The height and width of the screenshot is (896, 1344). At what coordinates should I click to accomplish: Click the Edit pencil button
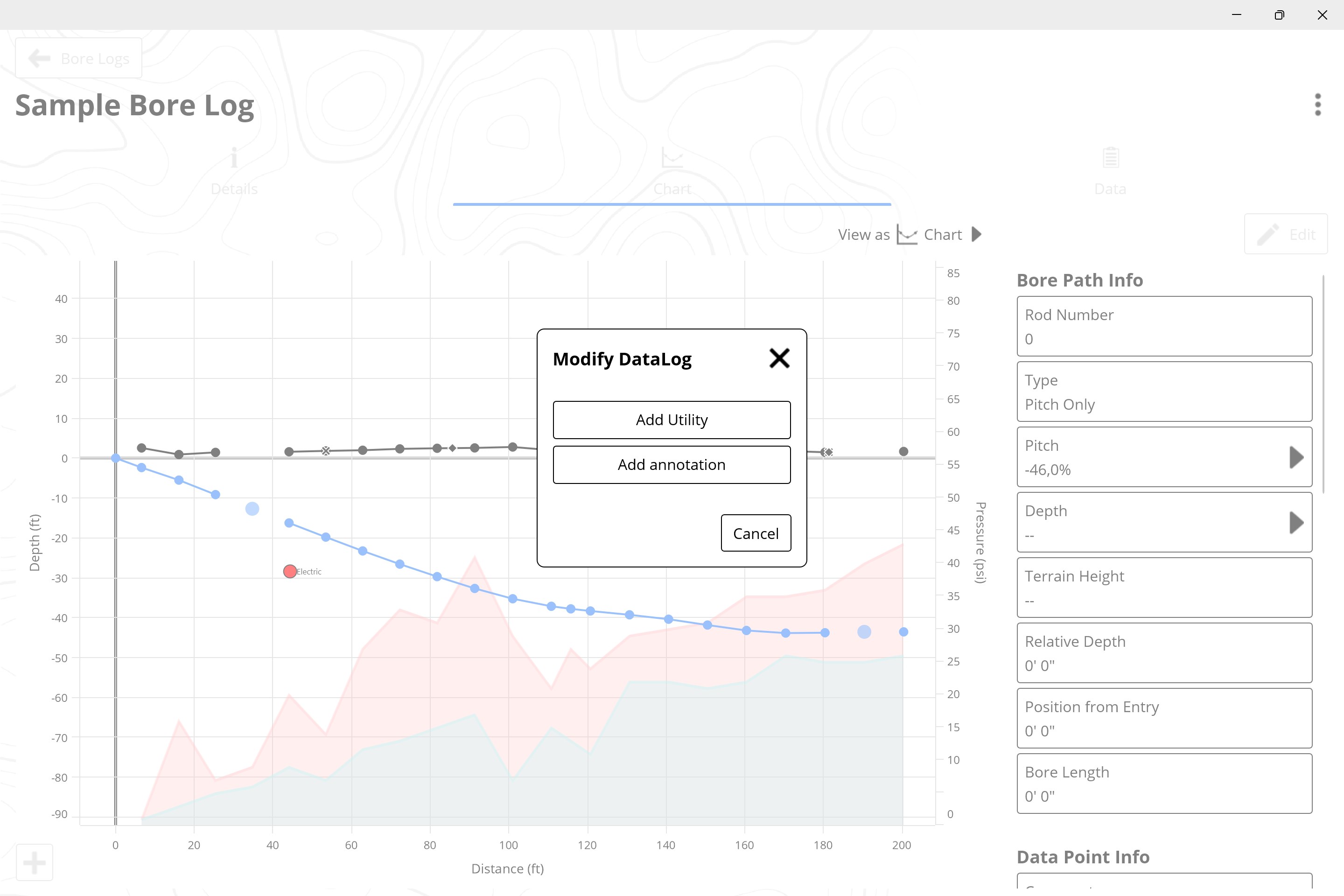1286,234
